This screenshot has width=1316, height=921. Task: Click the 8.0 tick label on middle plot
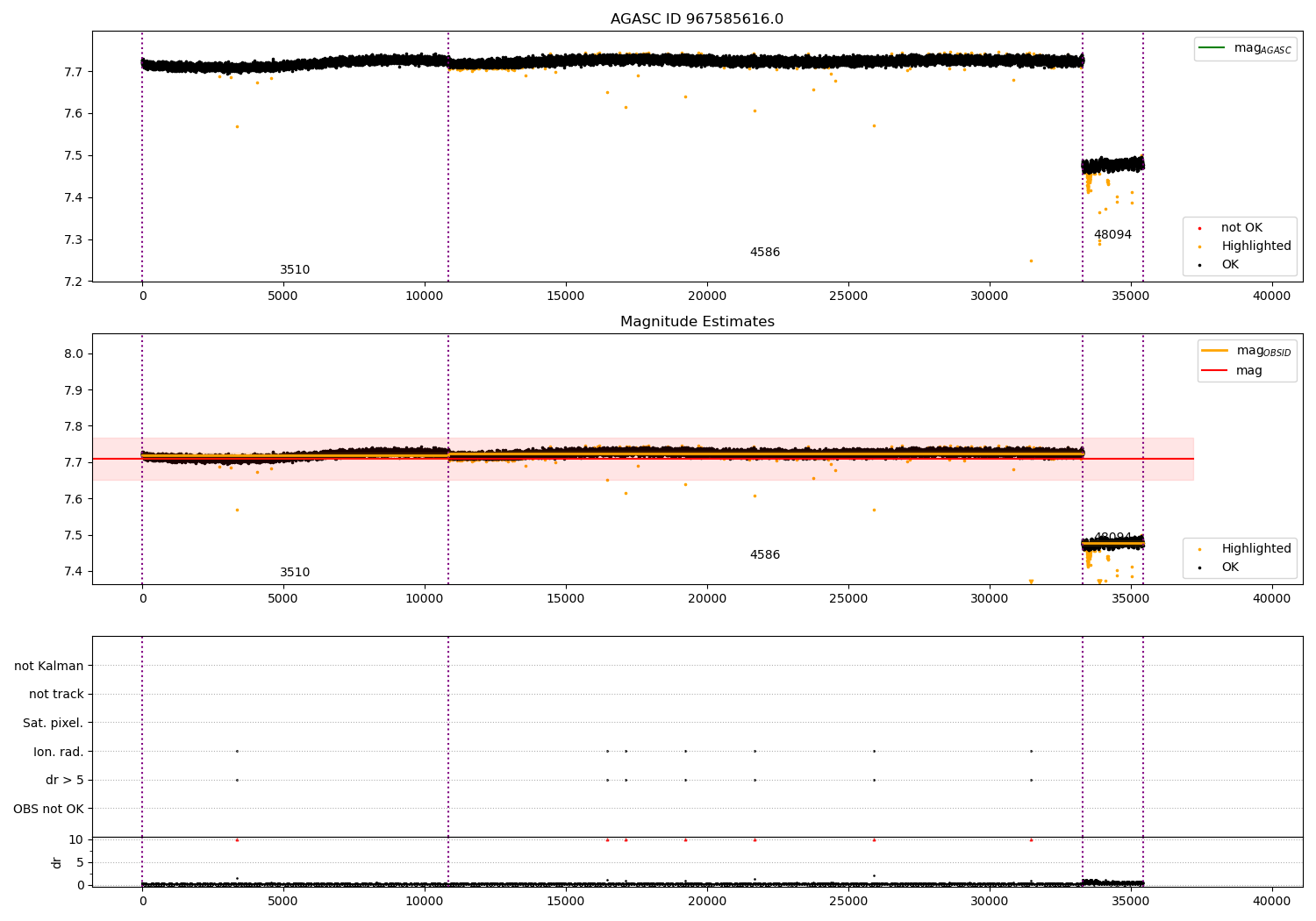coord(75,354)
